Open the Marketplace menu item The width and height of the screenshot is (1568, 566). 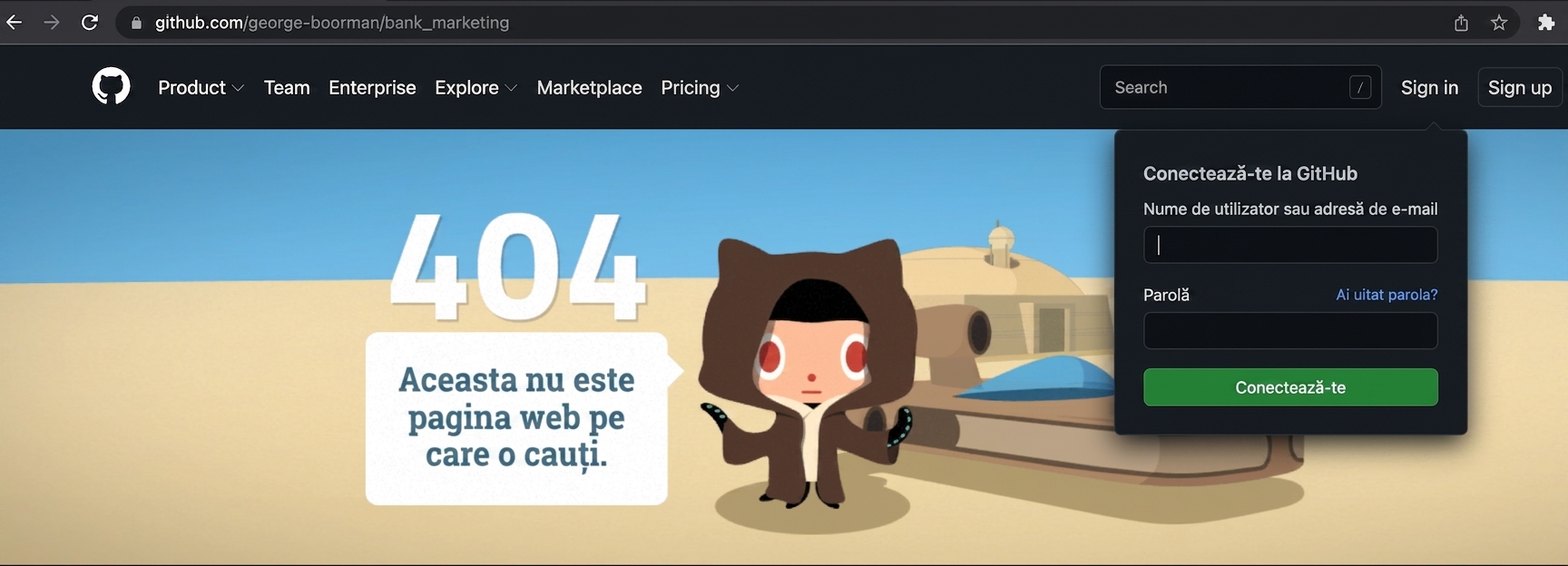coord(589,88)
